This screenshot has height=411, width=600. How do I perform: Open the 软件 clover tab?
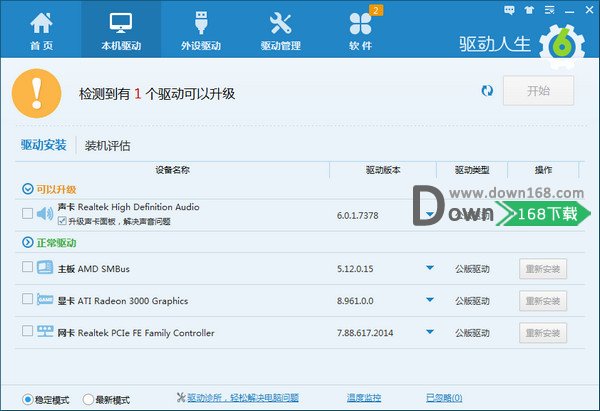(x=360, y=31)
